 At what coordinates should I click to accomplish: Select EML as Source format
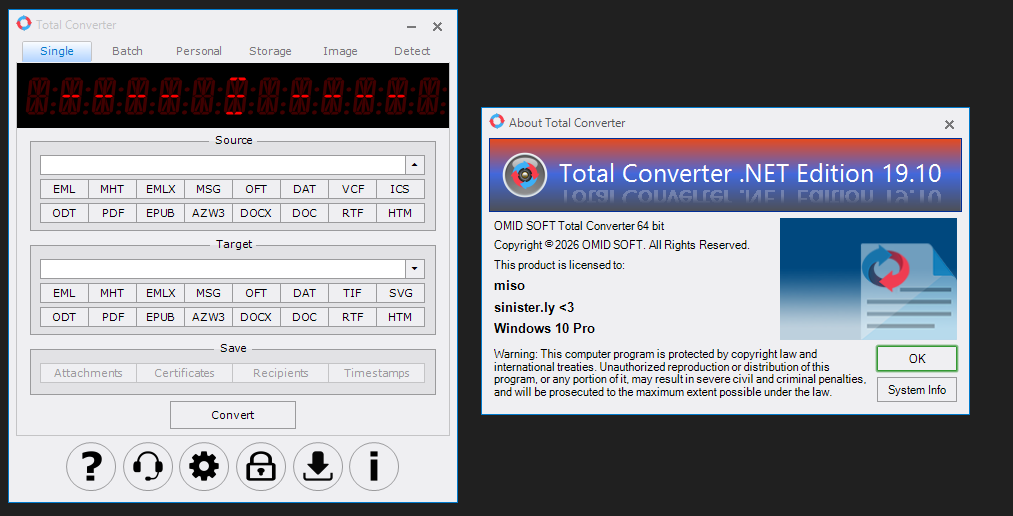click(64, 189)
